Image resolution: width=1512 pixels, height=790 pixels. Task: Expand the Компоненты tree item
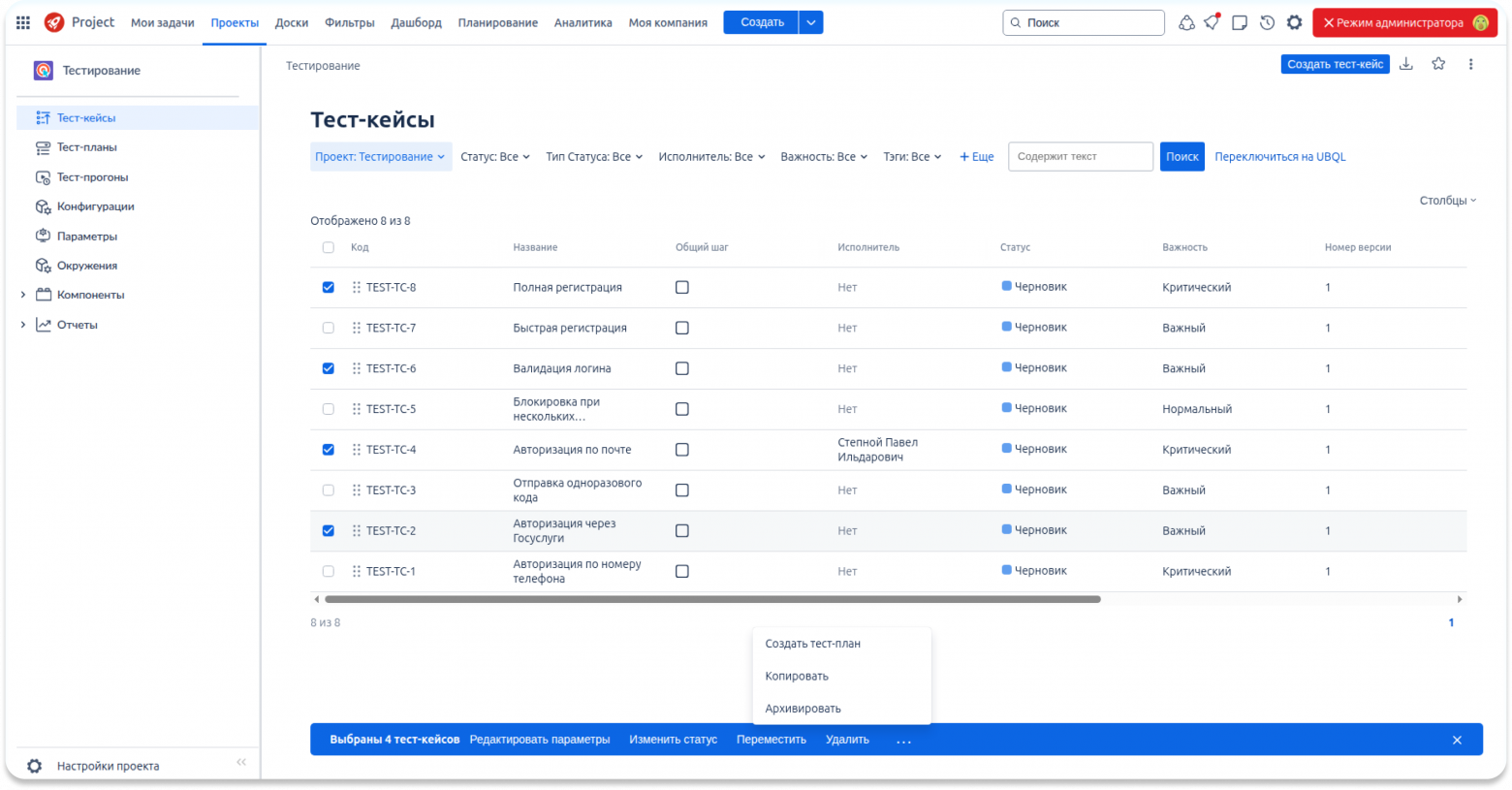point(23,295)
